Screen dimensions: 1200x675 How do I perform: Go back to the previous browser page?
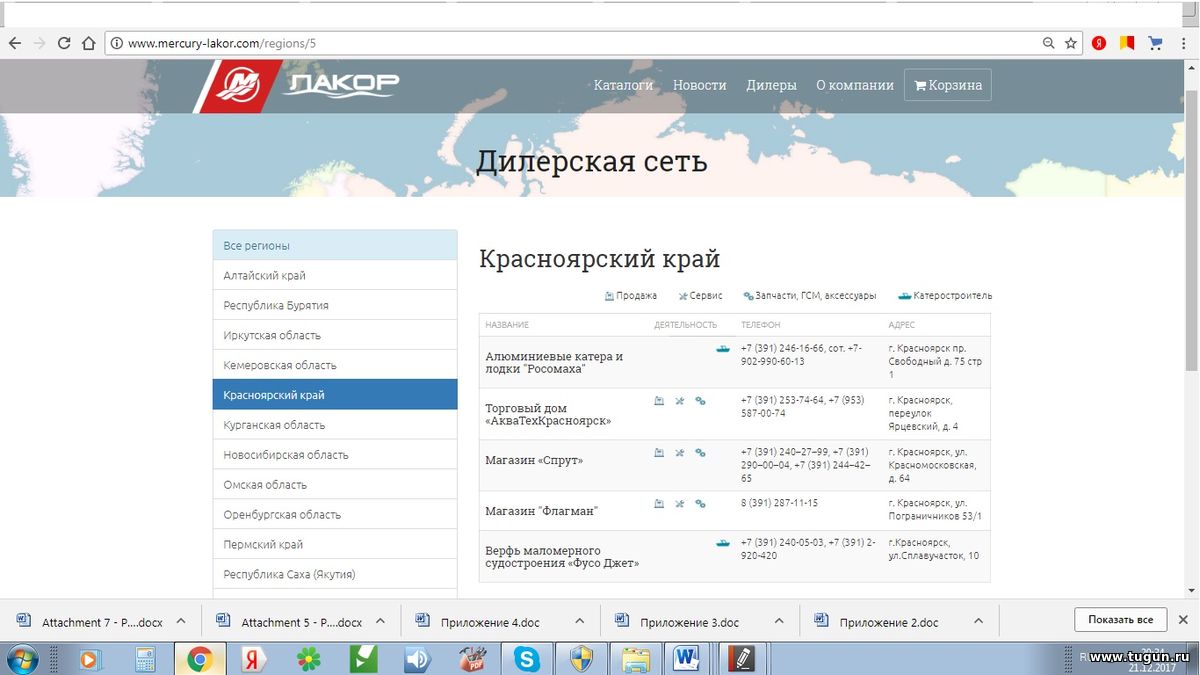14,43
